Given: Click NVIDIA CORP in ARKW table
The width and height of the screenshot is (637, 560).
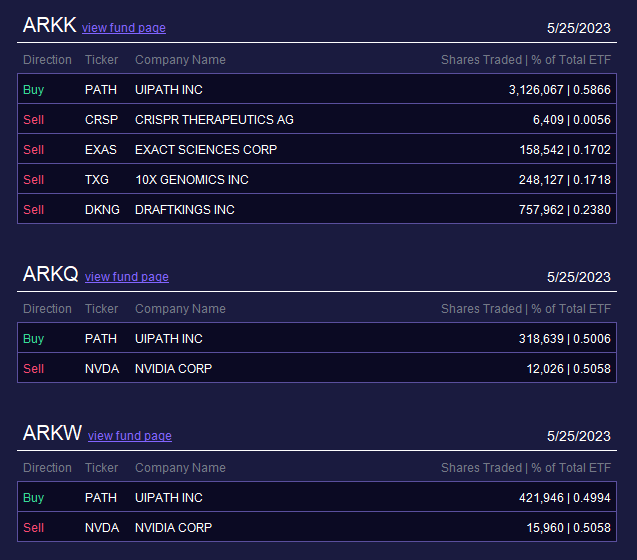Looking at the screenshot, I should [173, 527].
